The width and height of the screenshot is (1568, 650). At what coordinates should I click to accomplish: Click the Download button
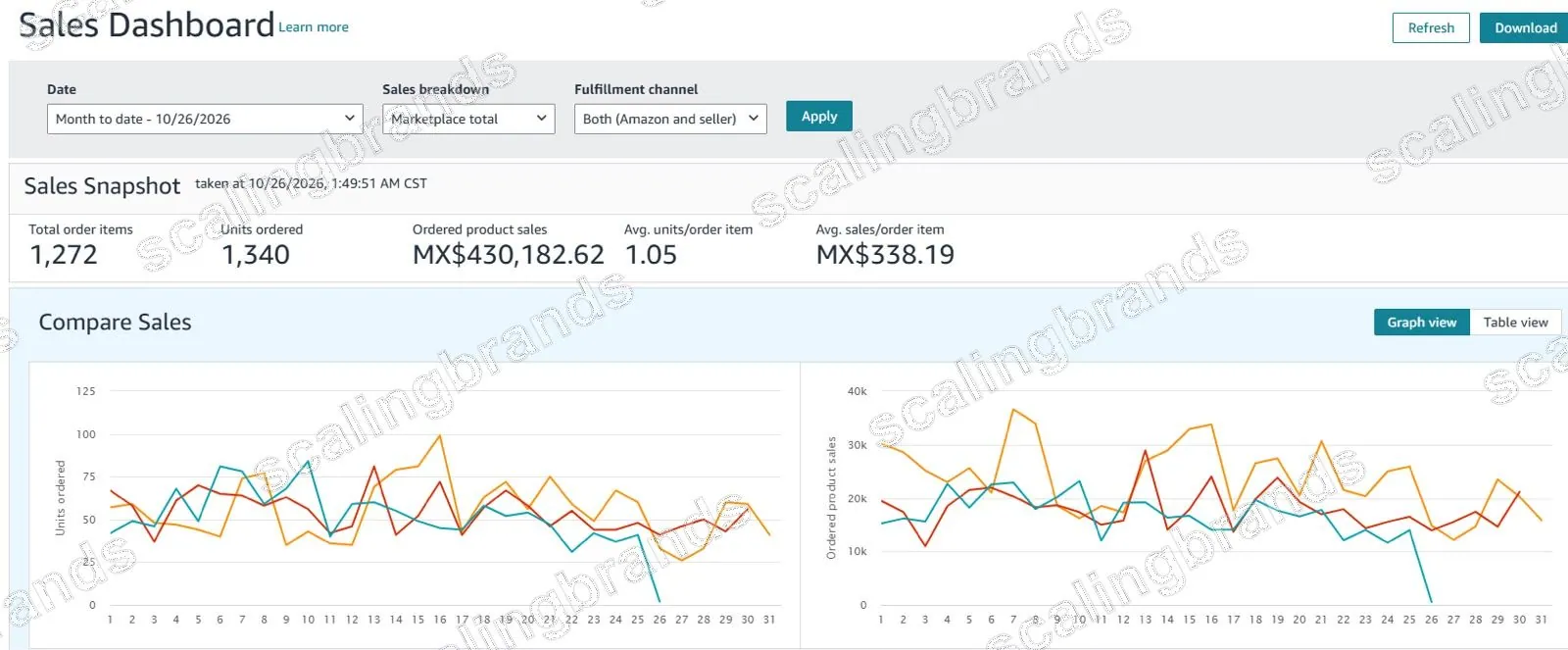tap(1525, 27)
